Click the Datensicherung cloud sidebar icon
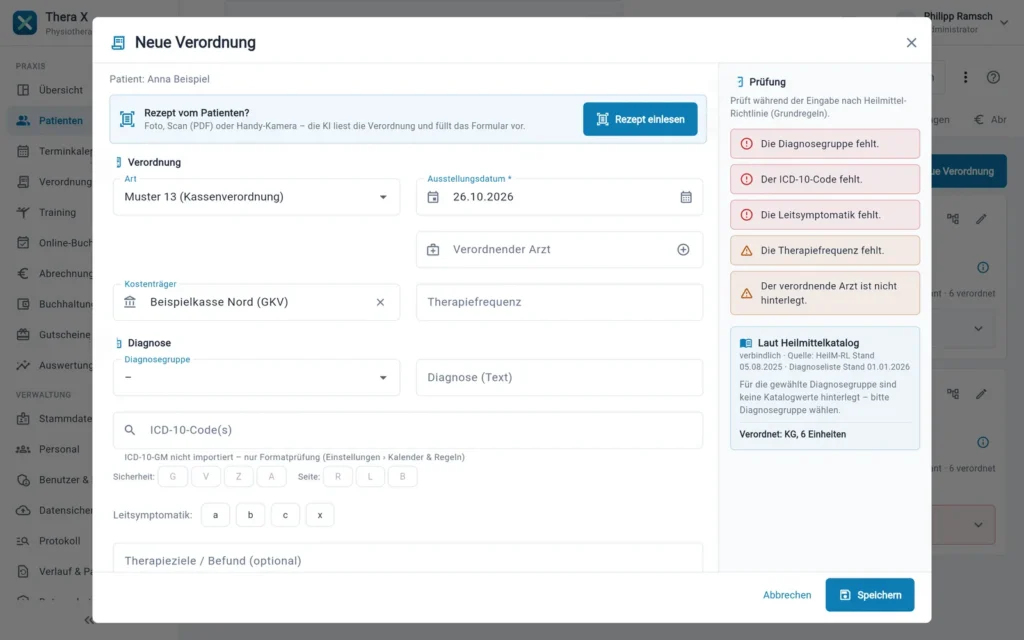This screenshot has width=1024, height=640. pos(23,510)
